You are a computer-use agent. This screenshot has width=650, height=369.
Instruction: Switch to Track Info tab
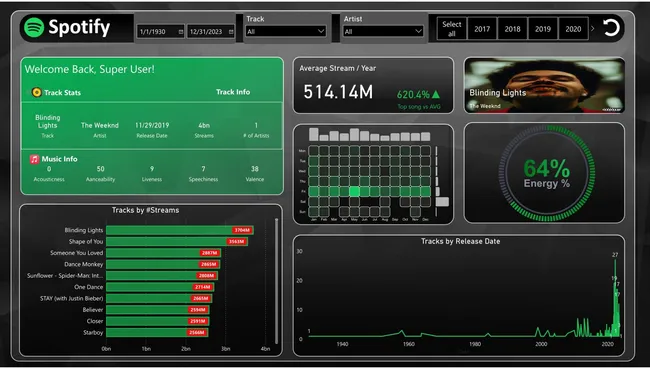point(233,92)
